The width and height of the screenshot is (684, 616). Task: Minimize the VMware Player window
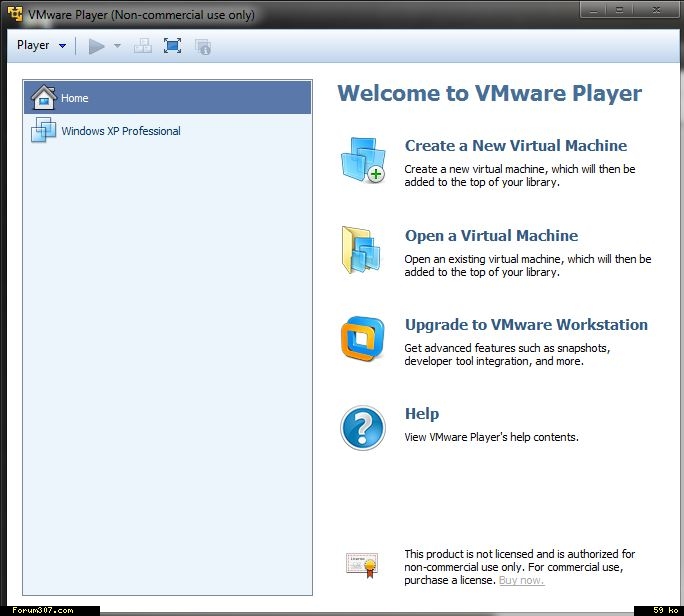click(x=593, y=10)
